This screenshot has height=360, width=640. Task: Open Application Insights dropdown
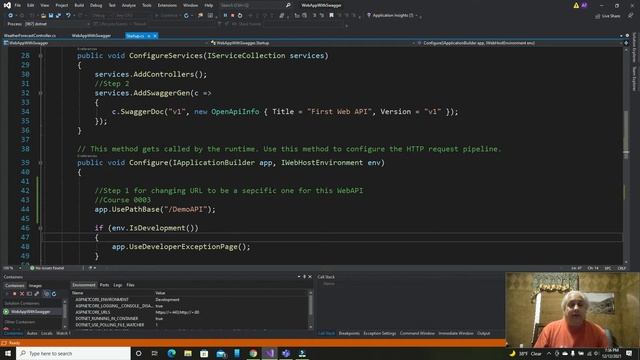[x=393, y=16]
